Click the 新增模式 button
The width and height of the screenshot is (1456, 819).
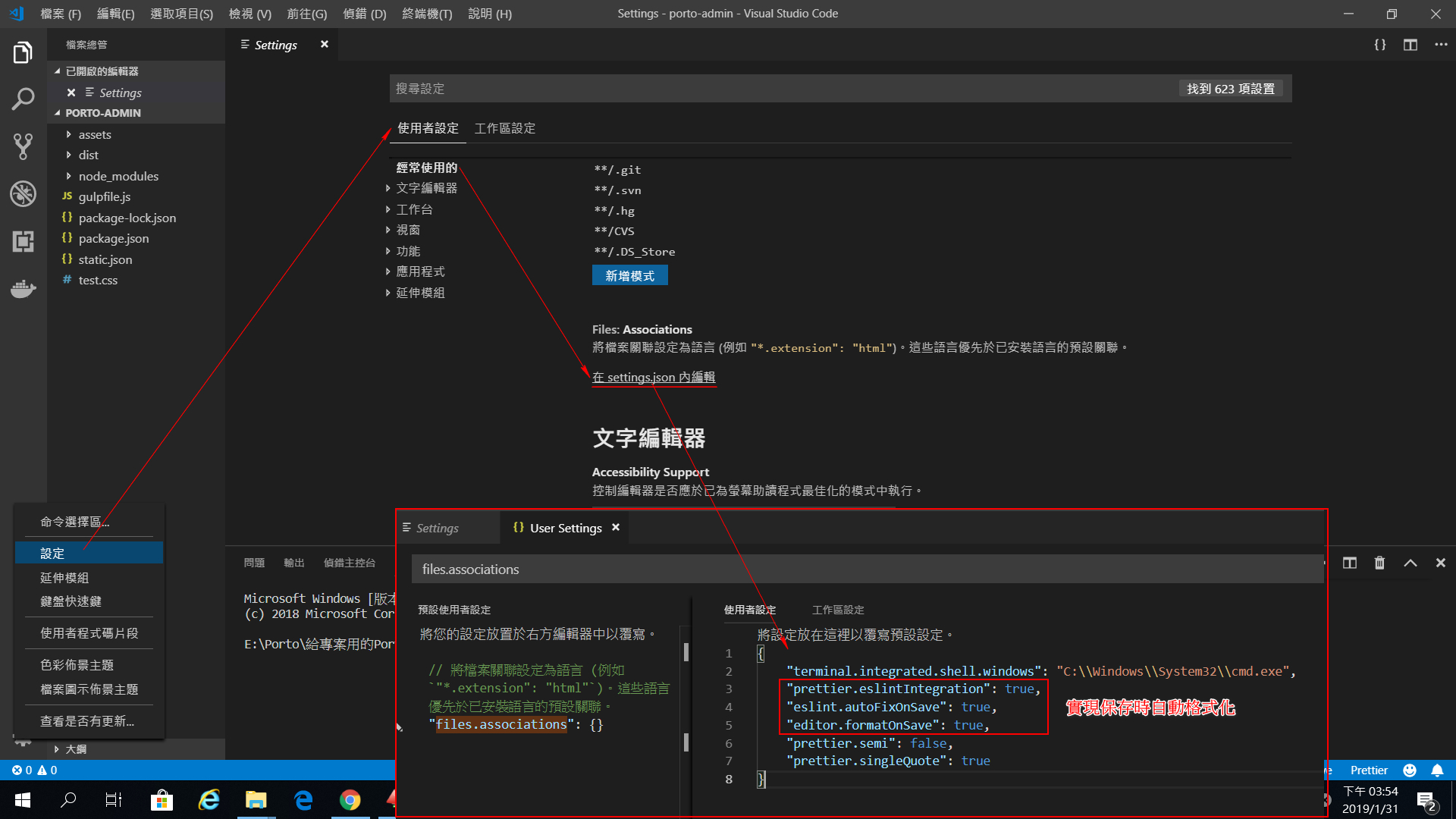629,275
